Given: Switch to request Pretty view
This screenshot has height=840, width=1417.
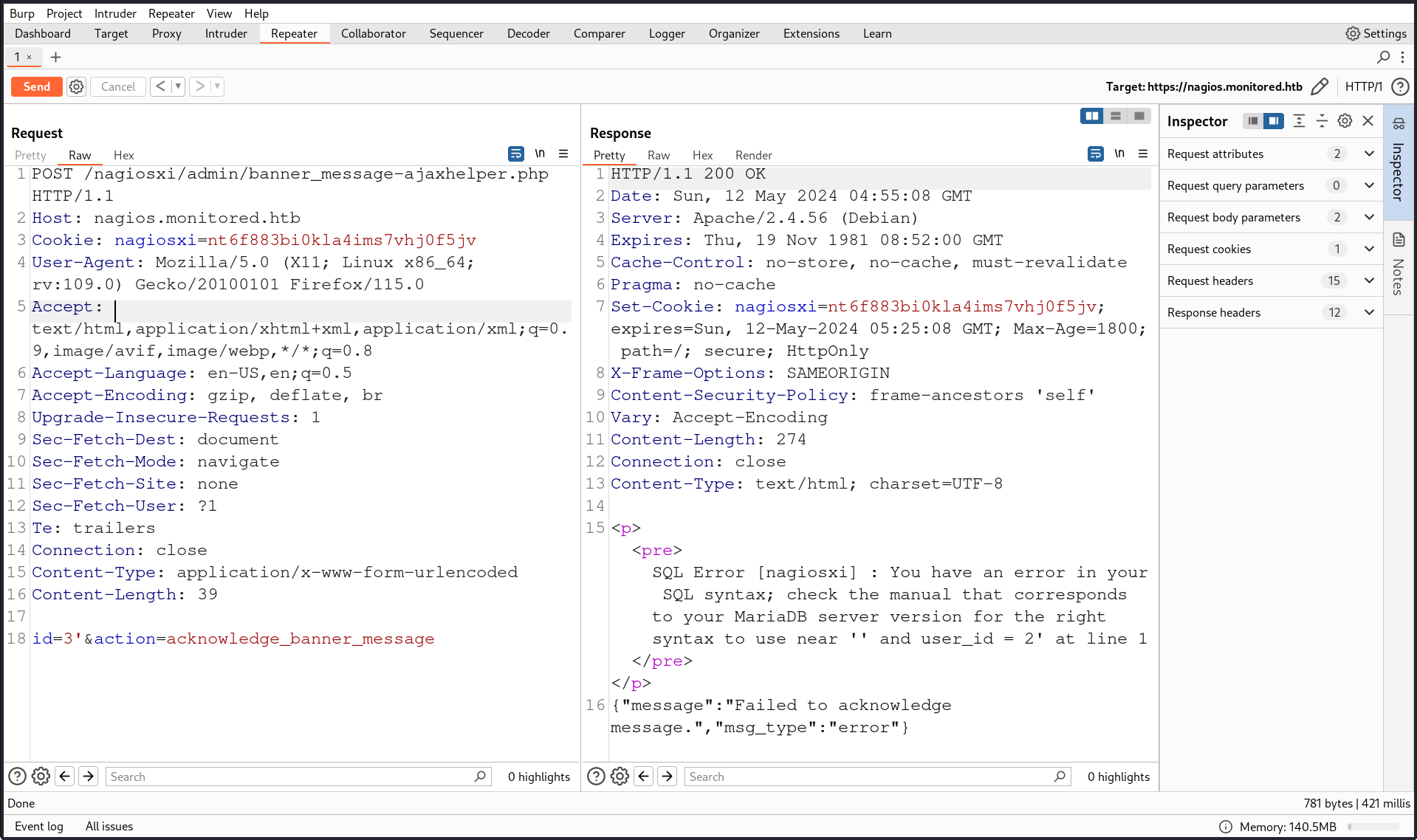Looking at the screenshot, I should tap(30, 155).
